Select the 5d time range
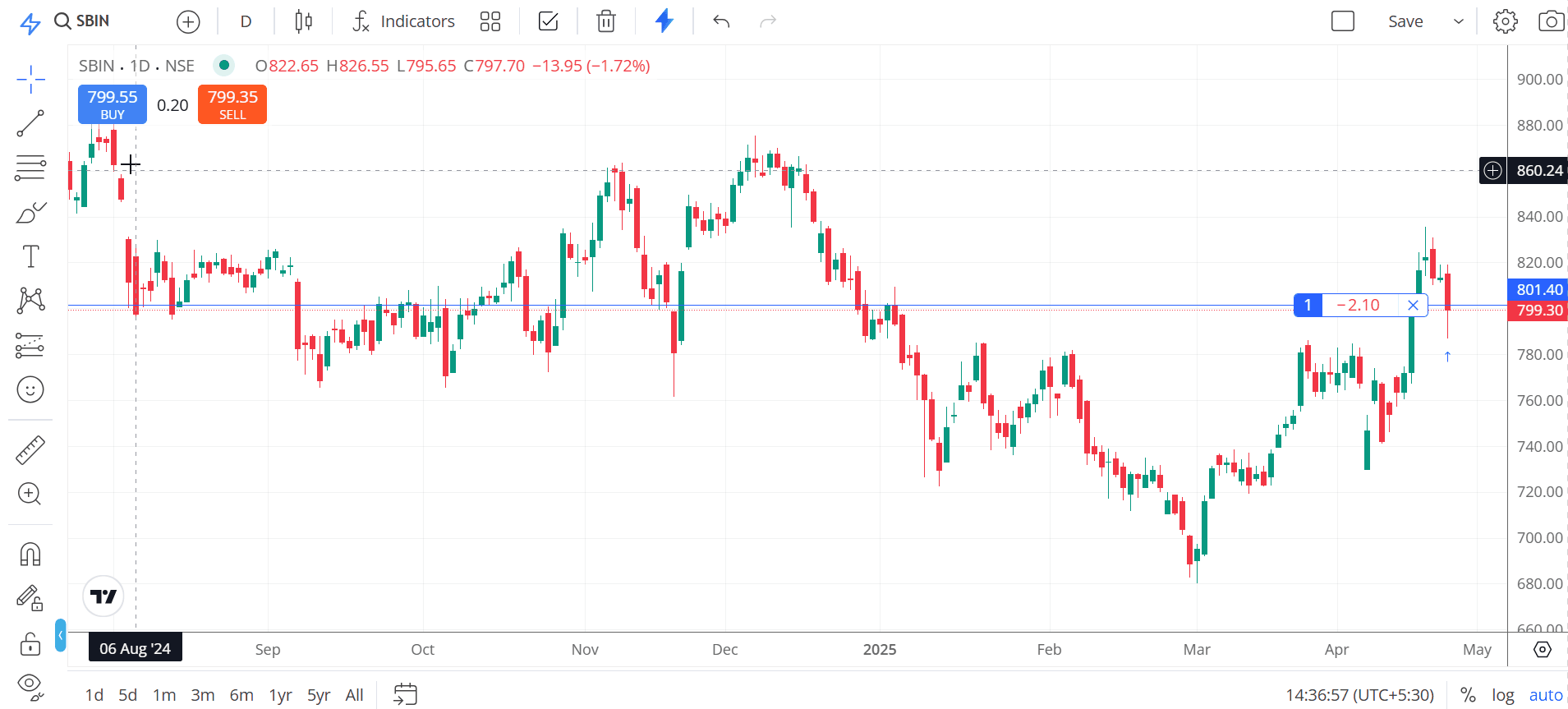 (x=128, y=695)
